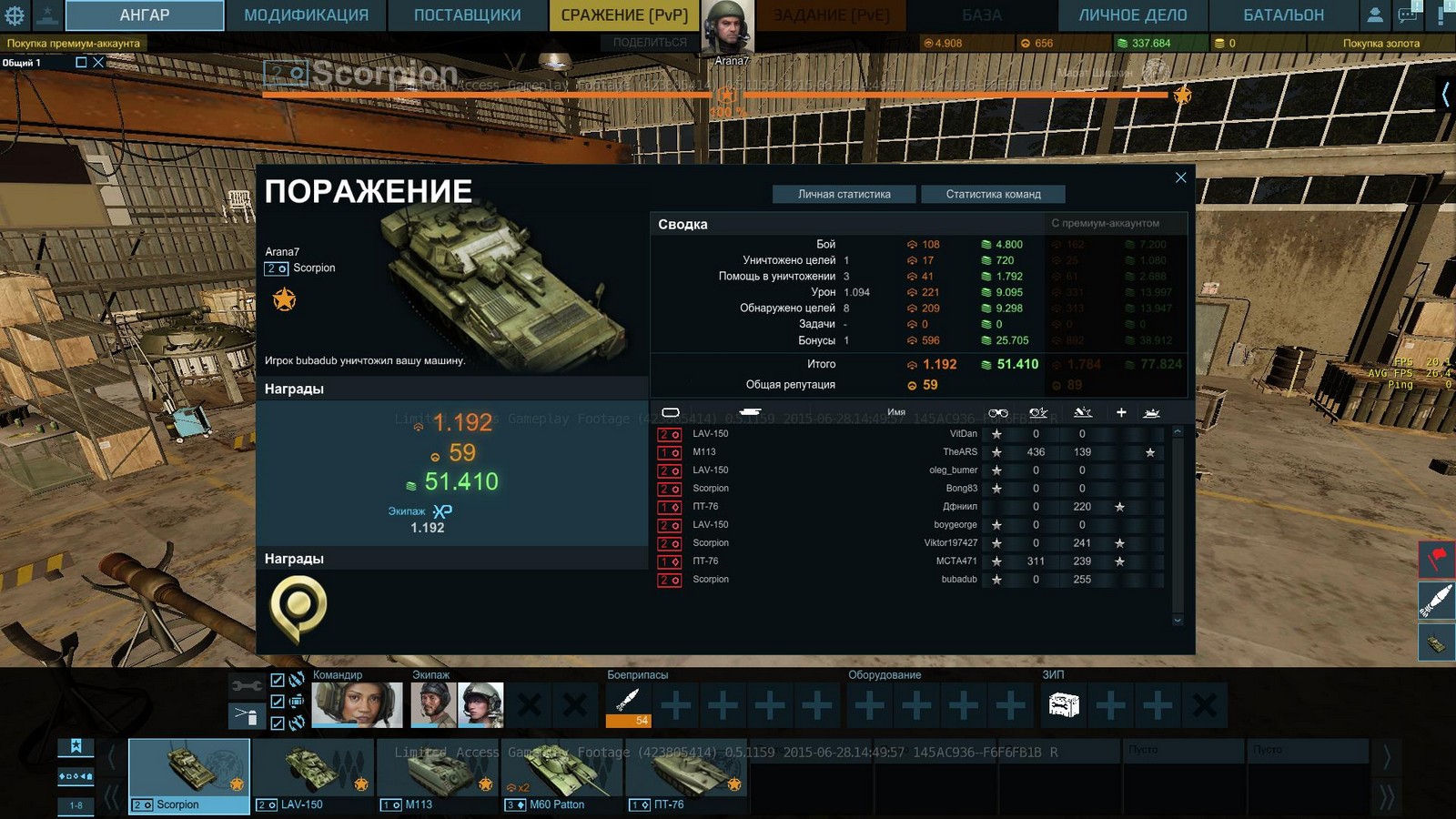Select the M60 Patton vehicle thumbnail
Viewport: 1456px width, 819px height.
(562, 776)
